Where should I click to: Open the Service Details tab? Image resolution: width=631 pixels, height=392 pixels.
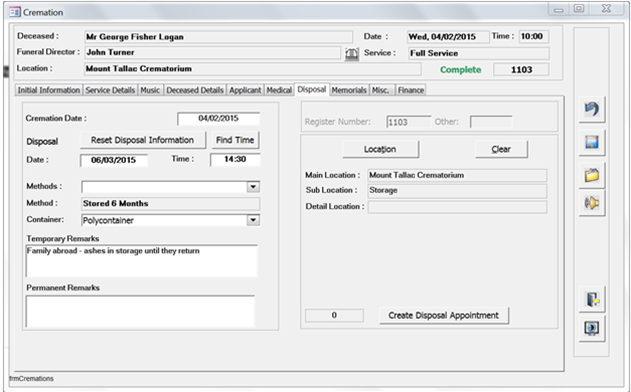110,90
